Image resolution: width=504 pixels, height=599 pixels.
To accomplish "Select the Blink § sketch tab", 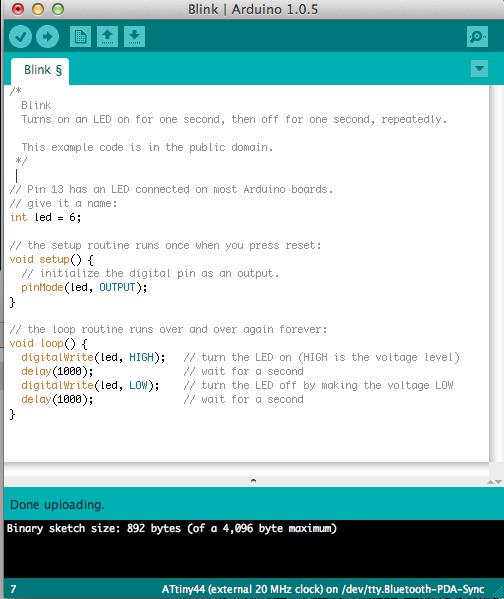I will [40, 71].
